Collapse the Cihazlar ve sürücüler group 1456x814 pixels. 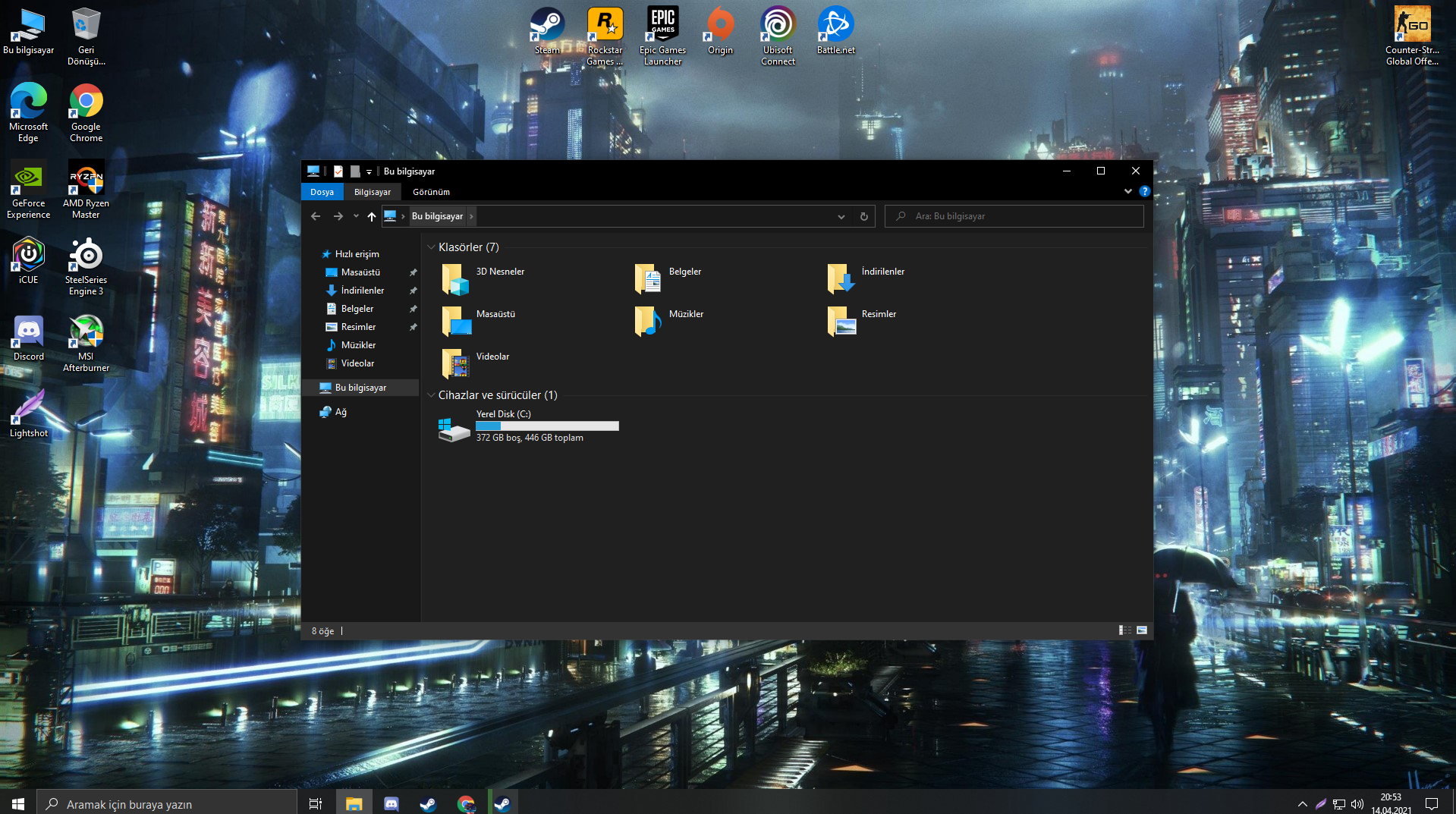(431, 395)
